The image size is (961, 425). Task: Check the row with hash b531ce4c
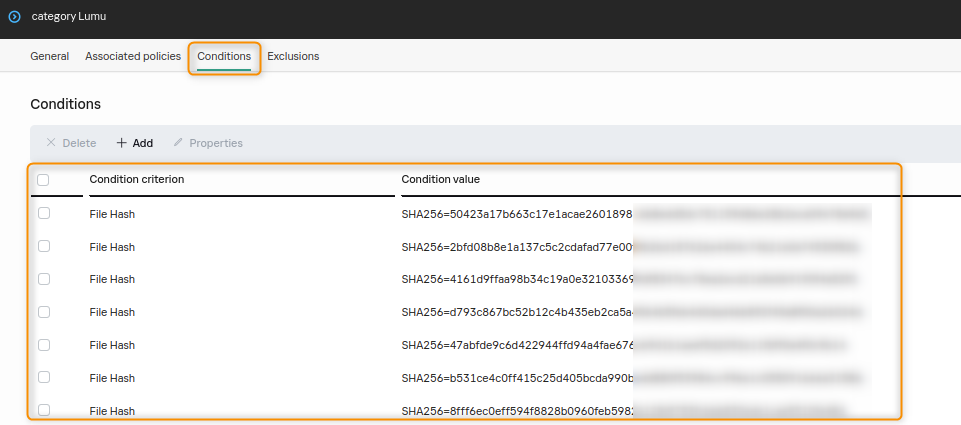[43, 377]
